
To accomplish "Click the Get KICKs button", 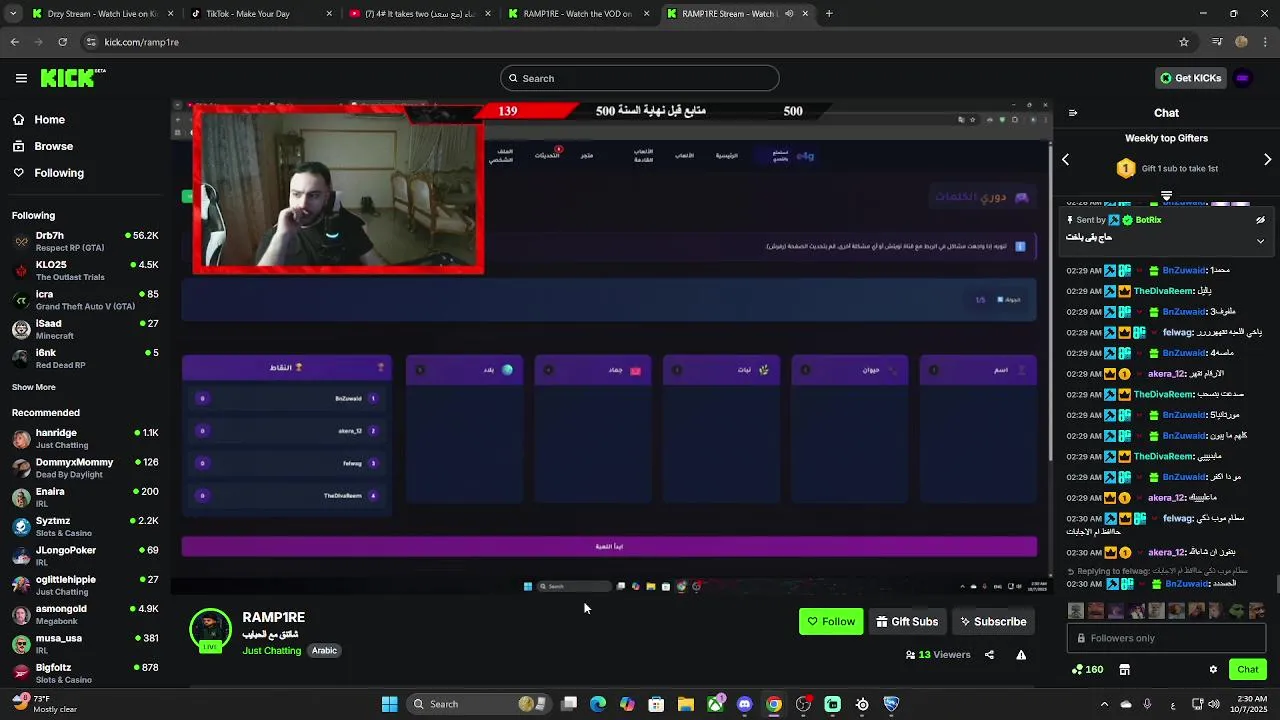I will coord(1189,78).
